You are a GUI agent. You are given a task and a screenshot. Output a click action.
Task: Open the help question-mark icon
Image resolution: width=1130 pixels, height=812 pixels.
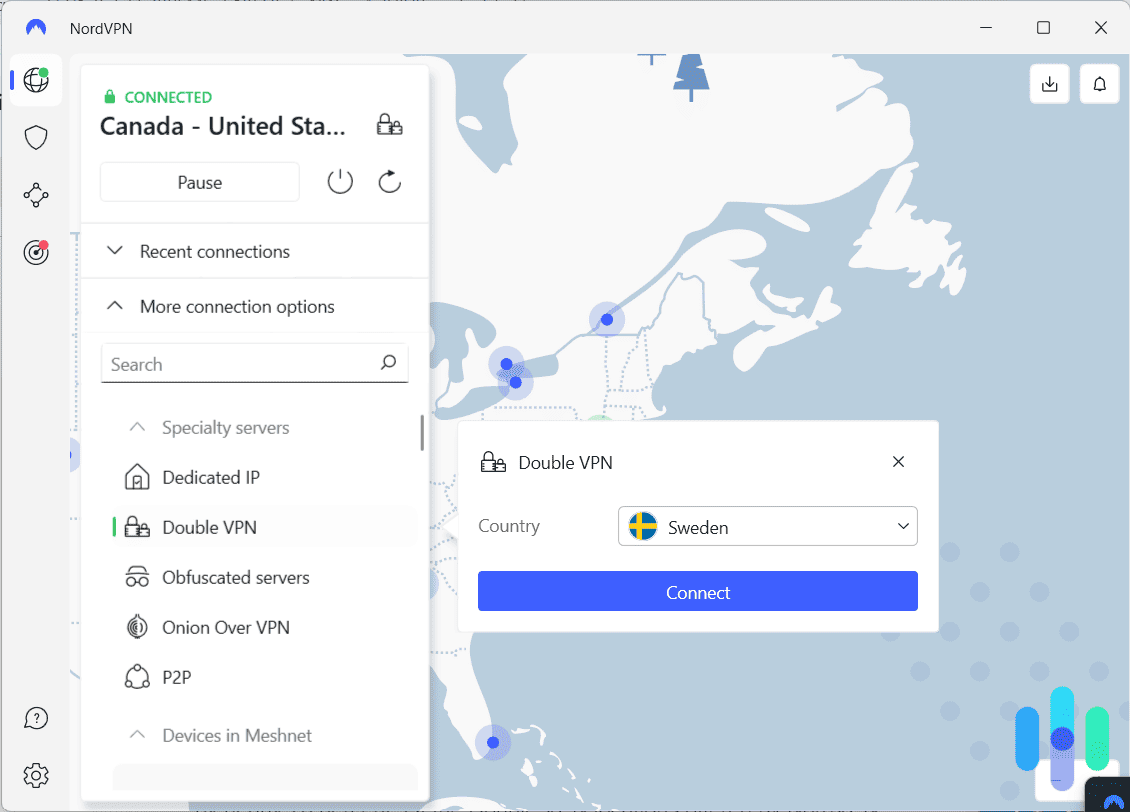click(x=36, y=718)
